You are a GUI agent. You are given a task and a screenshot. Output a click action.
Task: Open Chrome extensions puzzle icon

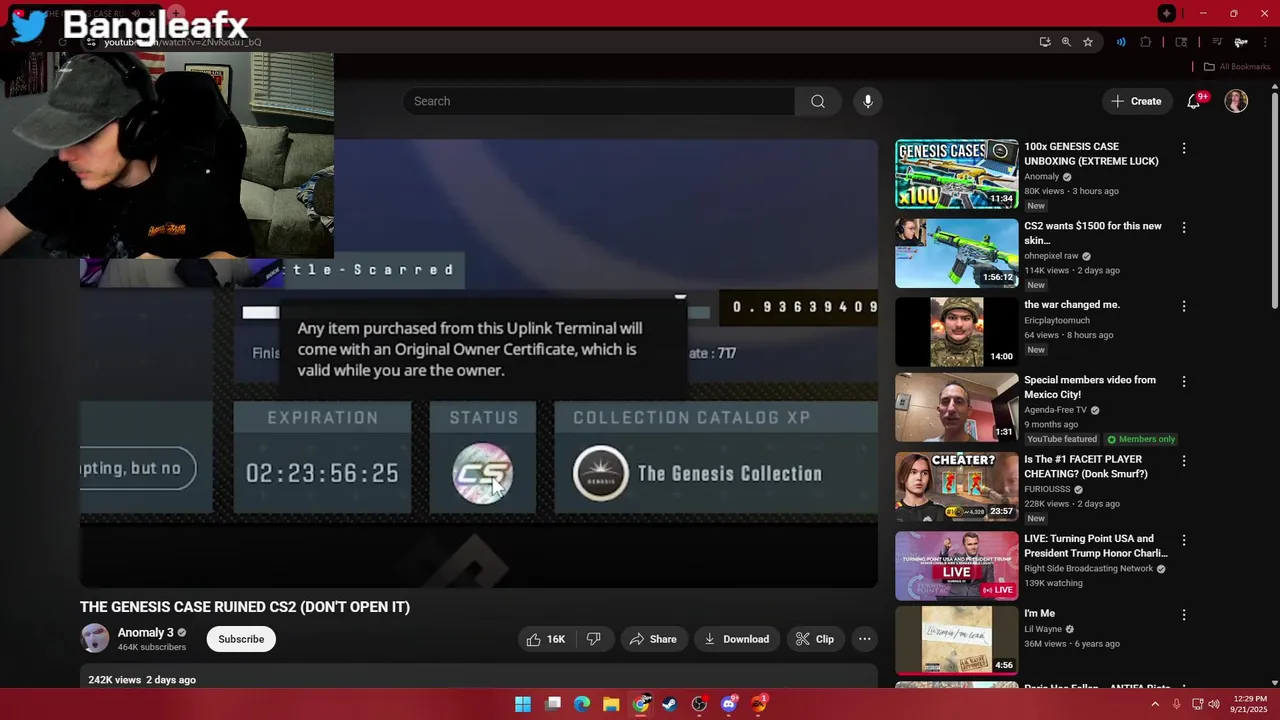1146,42
